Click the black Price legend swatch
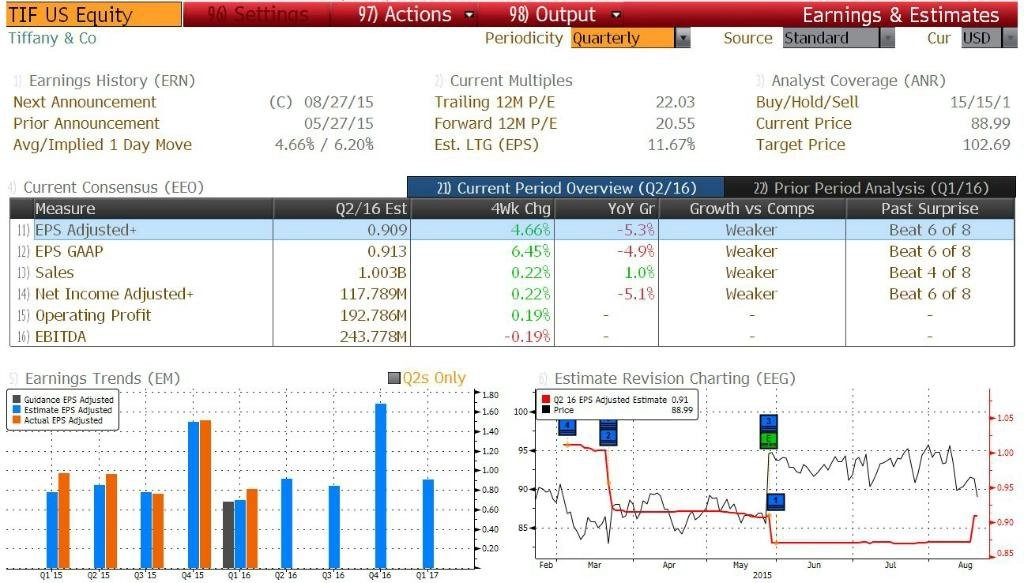 546,410
